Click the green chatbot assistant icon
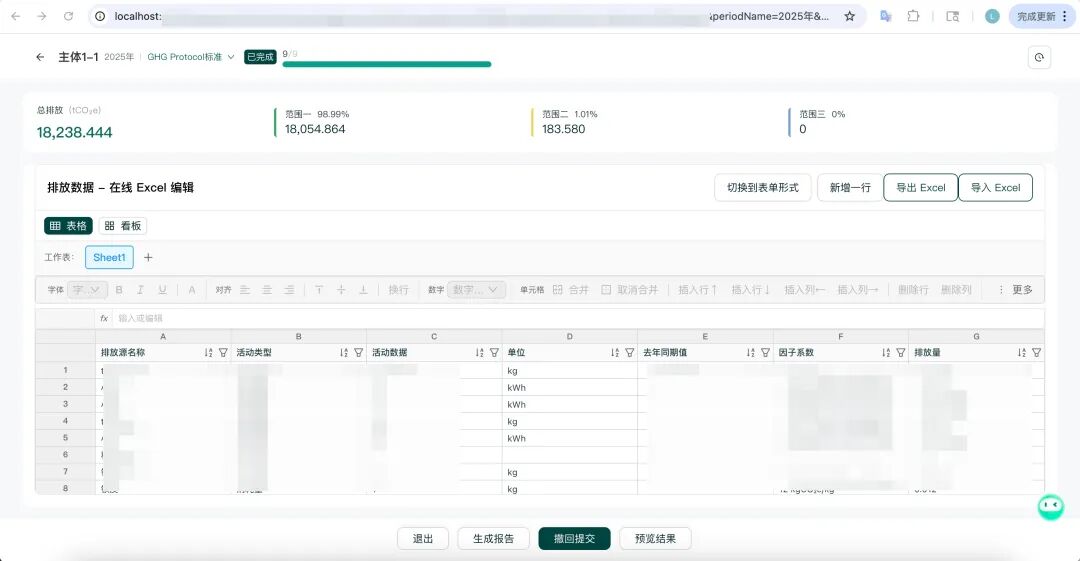Image resolution: width=1080 pixels, height=561 pixels. tap(1049, 506)
